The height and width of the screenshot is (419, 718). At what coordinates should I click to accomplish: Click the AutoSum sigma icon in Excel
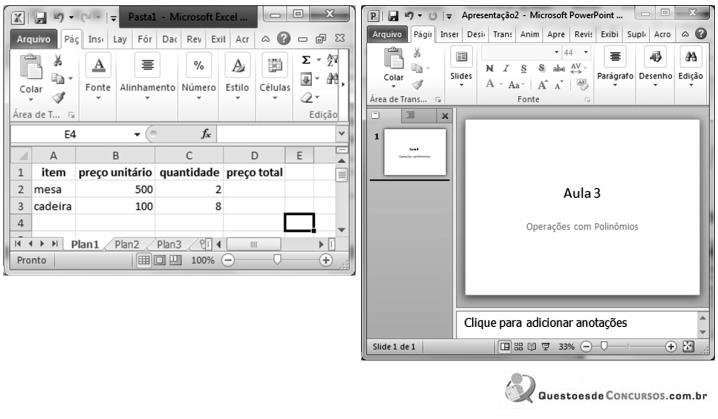pyautogui.click(x=306, y=60)
